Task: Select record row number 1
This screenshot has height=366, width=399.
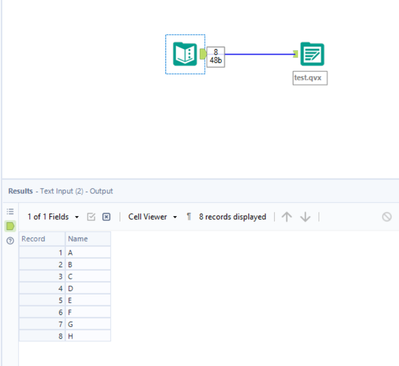Action: 42,252
